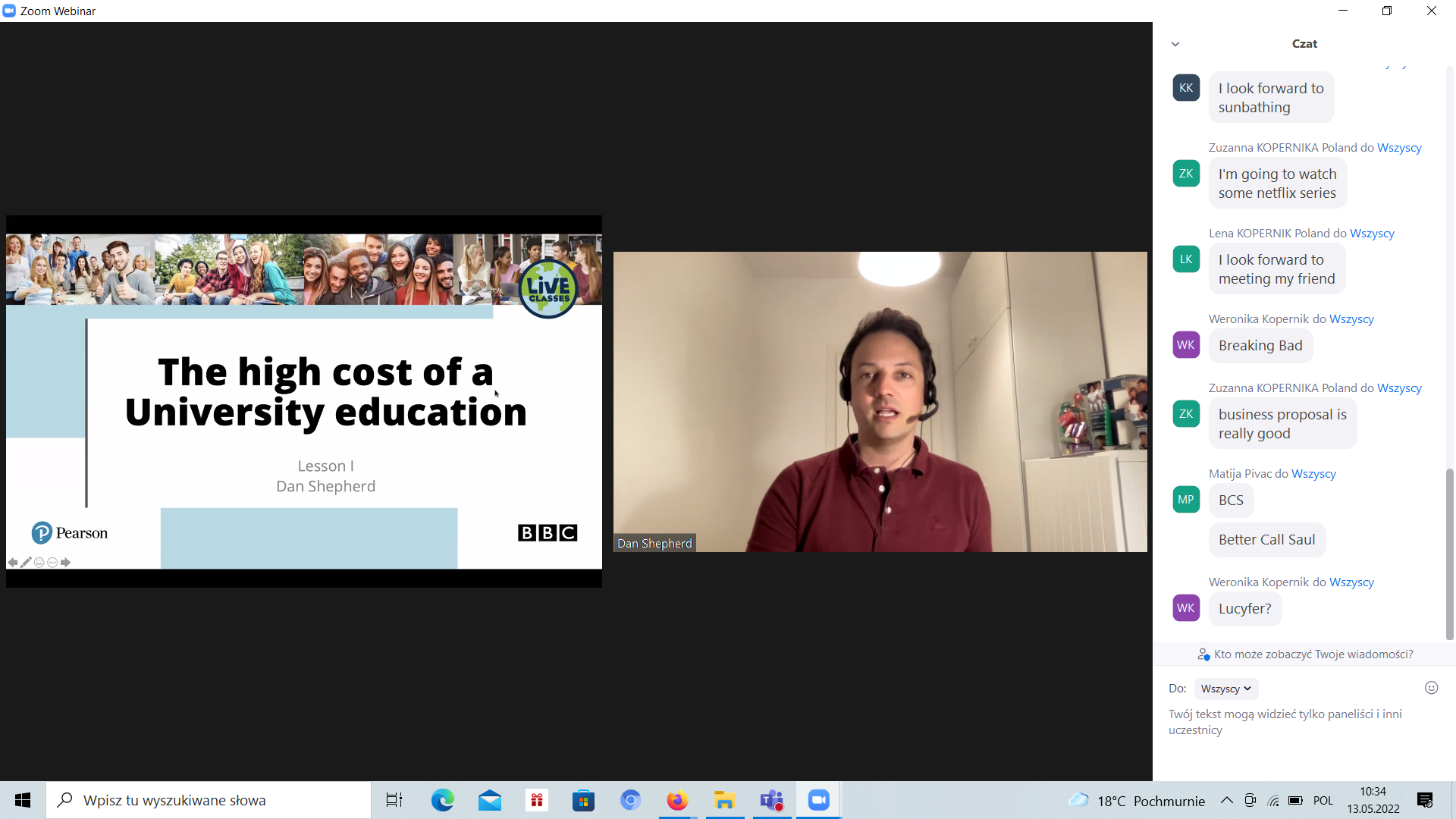Select the 'Breaking Bad' chat message
The height and width of the screenshot is (819, 1456).
1260,346
